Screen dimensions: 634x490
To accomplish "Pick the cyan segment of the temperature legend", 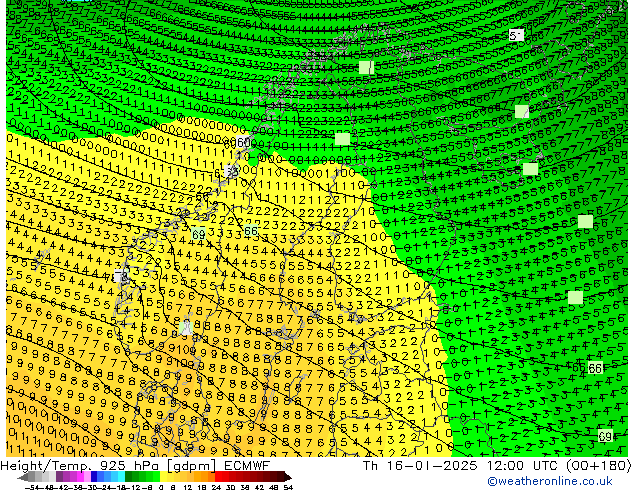I will [x=121, y=476].
